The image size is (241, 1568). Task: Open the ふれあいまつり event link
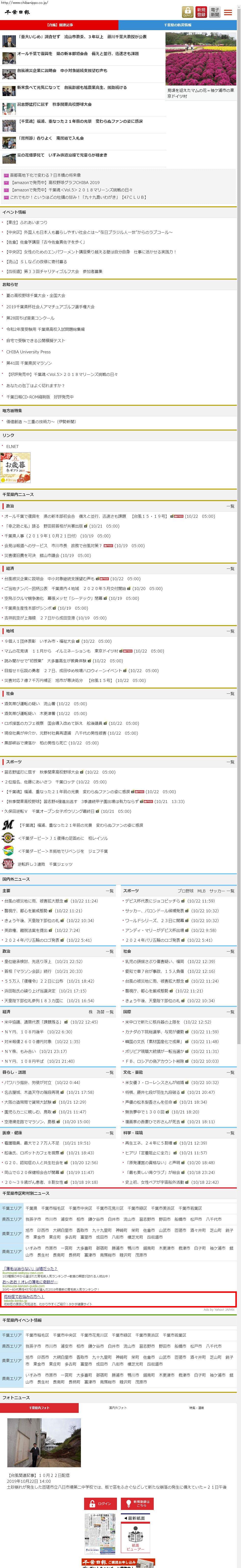27,223
